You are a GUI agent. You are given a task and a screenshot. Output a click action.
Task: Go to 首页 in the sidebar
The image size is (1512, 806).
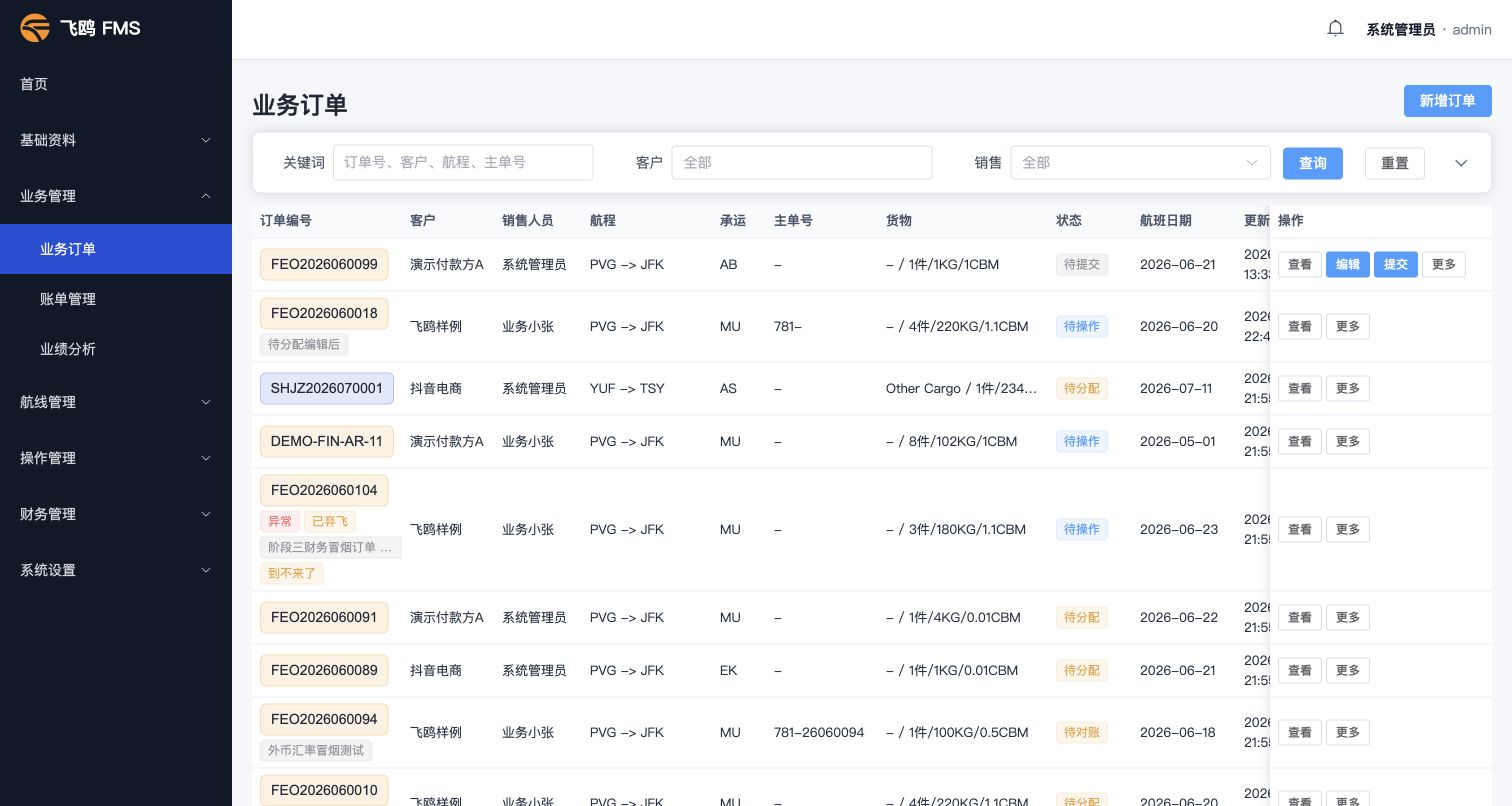tap(116, 84)
